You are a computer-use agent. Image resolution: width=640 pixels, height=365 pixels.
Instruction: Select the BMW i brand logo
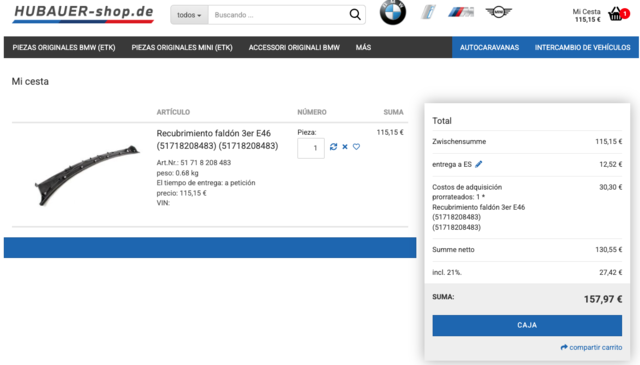(428, 12)
